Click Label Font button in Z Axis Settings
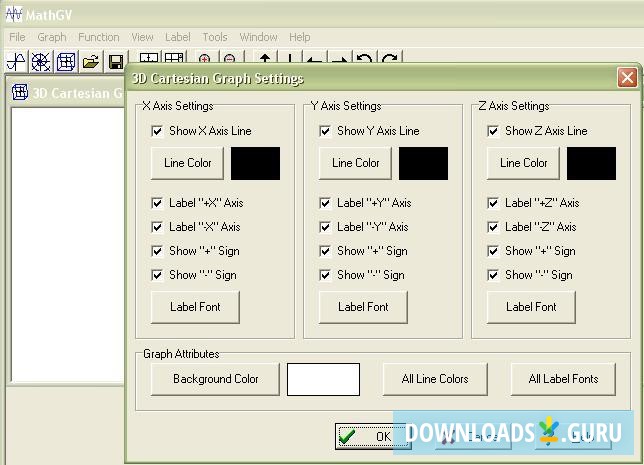 531,307
